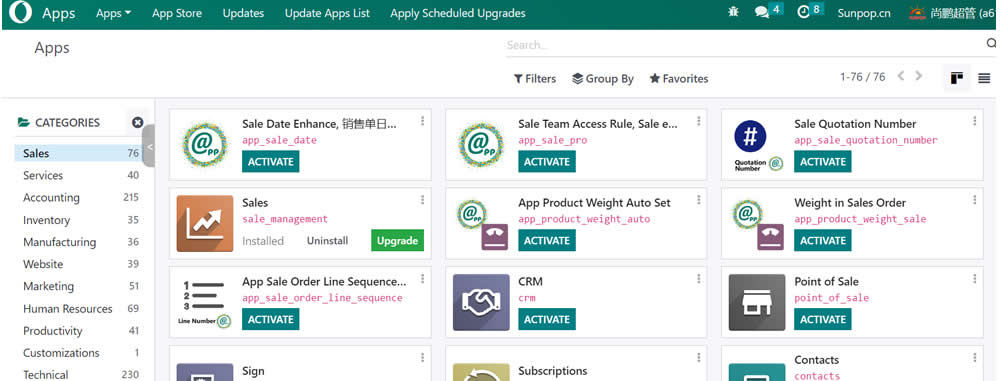The height and width of the screenshot is (381, 1000).
Task: Open the activities clock icon with badge 8
Action: pyautogui.click(x=810, y=11)
